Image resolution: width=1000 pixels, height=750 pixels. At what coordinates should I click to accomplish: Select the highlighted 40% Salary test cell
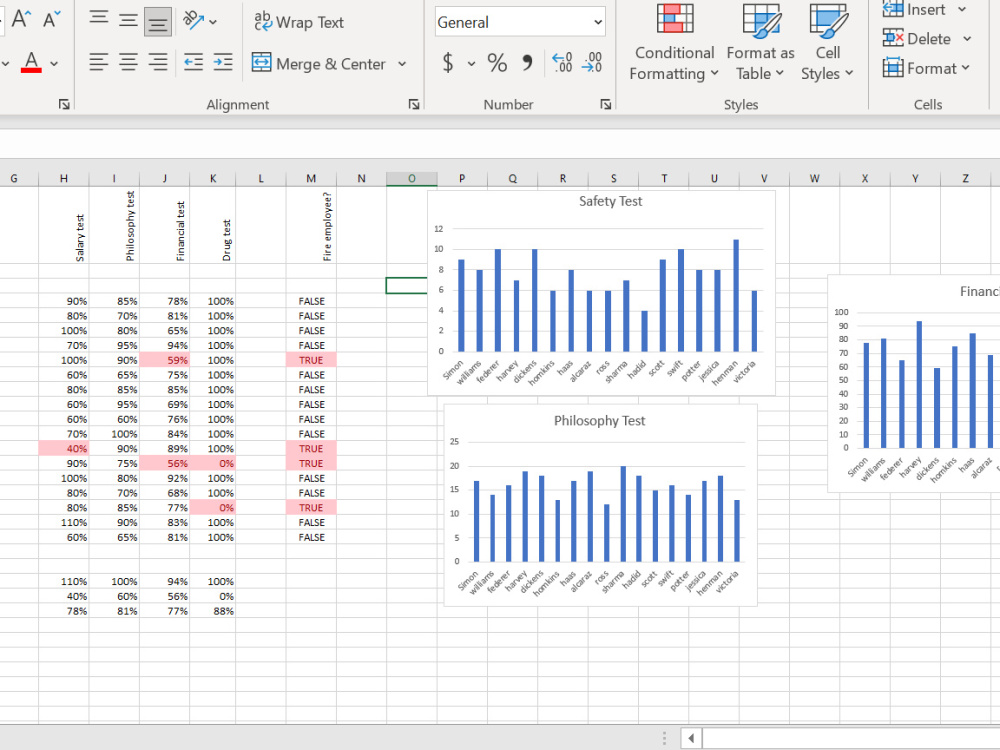point(64,449)
